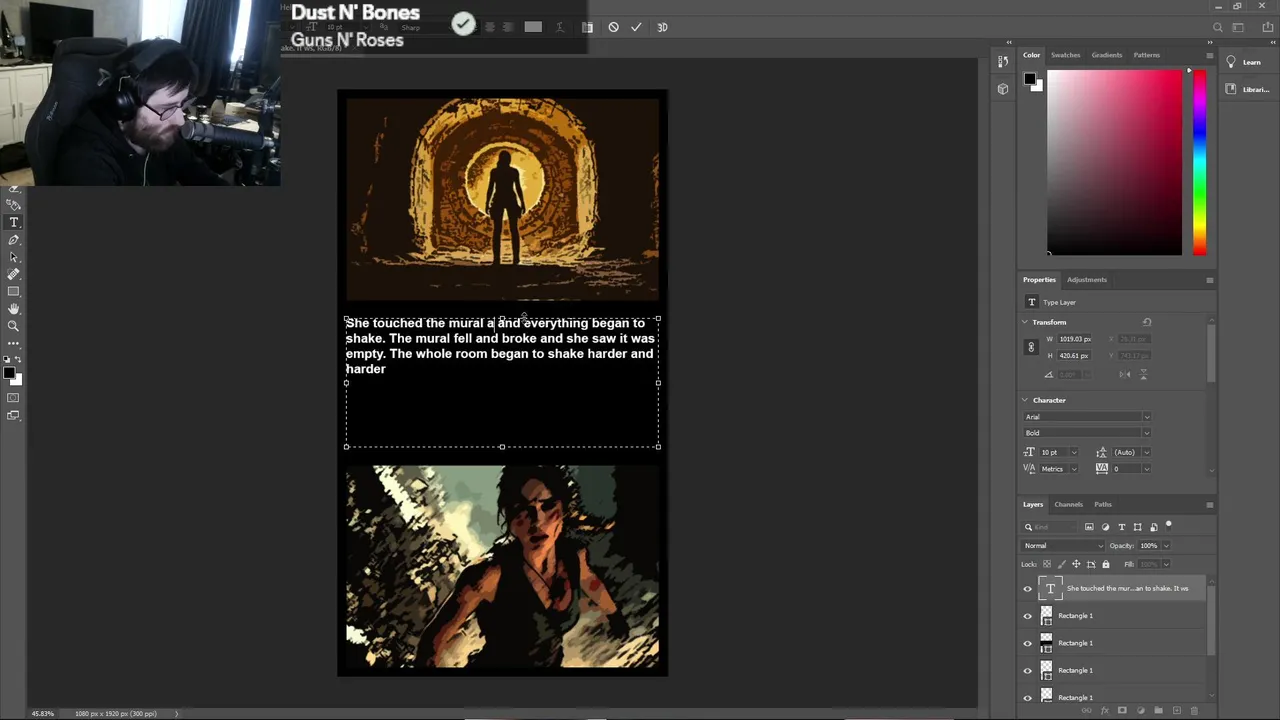1280x720 pixels.
Task: Hide the text layer 'She touched the mur...'
Action: 1027,589
